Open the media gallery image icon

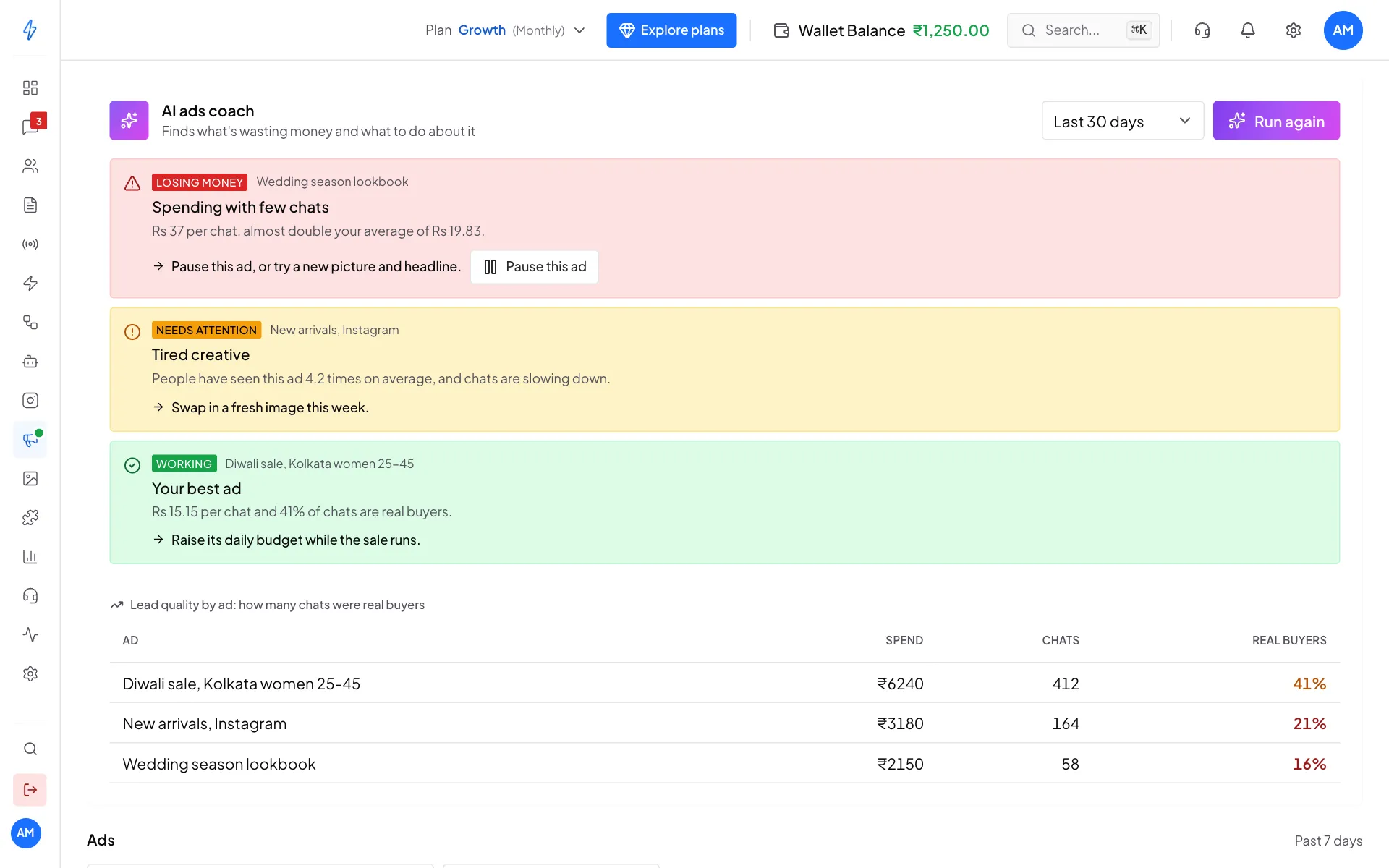tap(30, 478)
